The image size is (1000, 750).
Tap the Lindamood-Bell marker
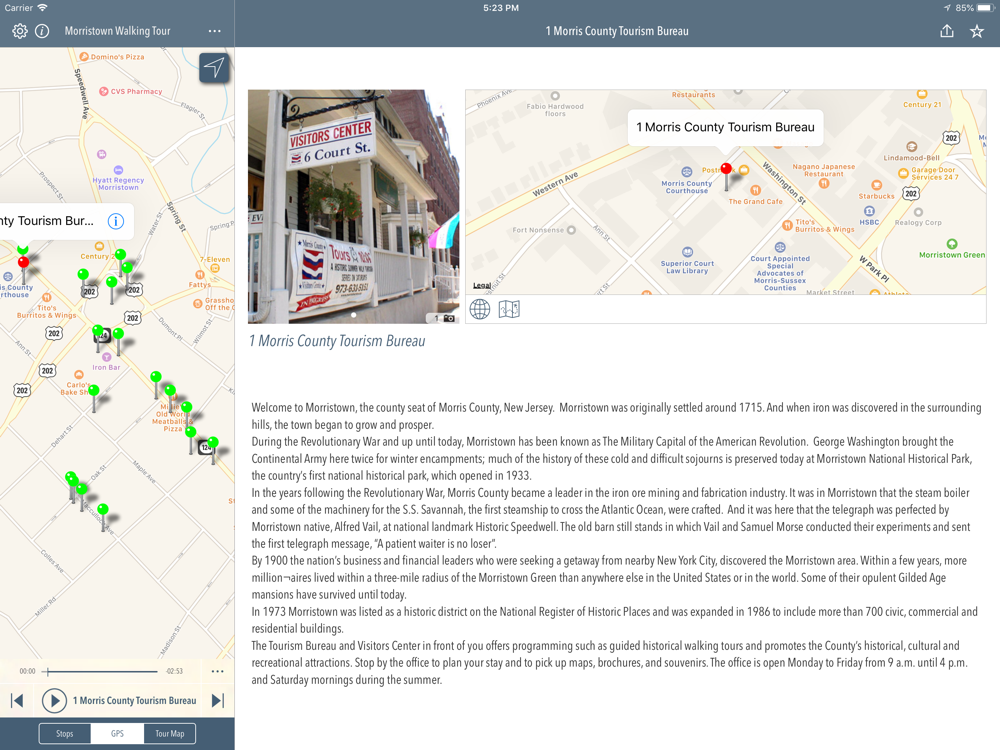[911, 147]
